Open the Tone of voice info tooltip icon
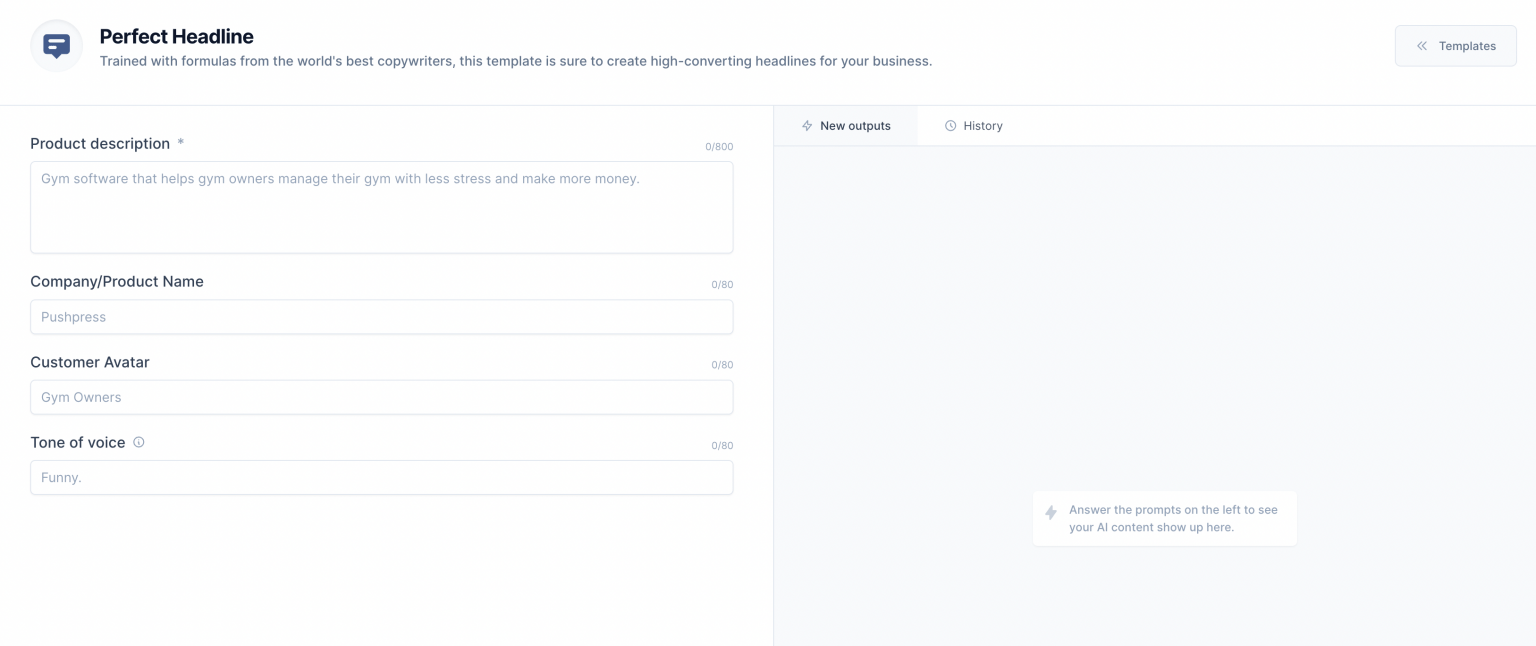 [139, 441]
